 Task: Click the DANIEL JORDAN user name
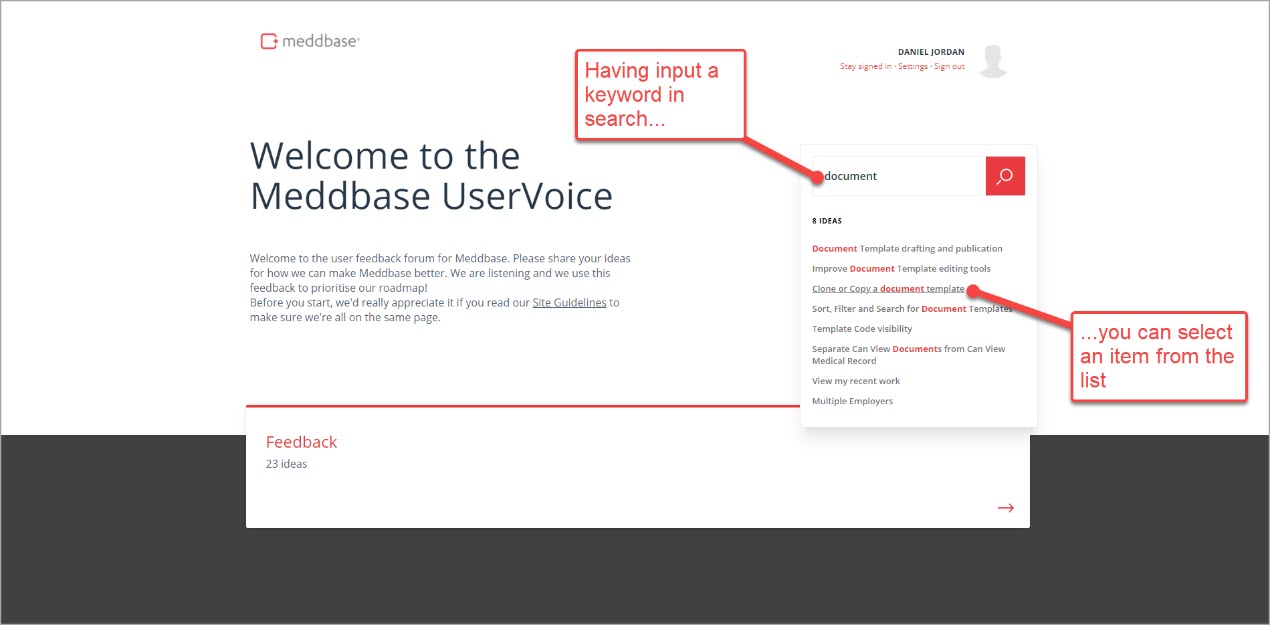(x=931, y=52)
